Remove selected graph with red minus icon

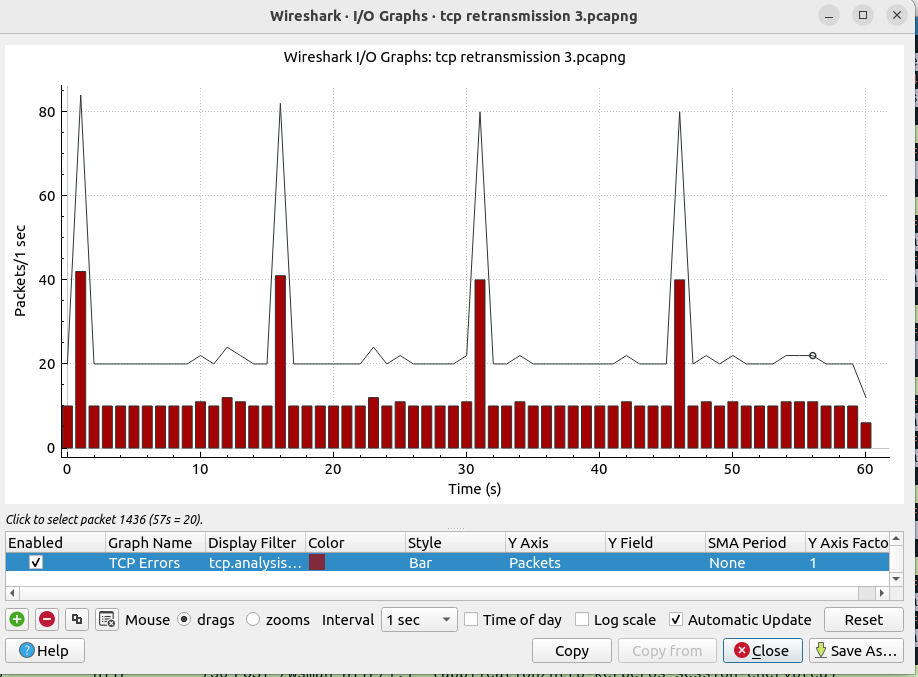(47, 620)
